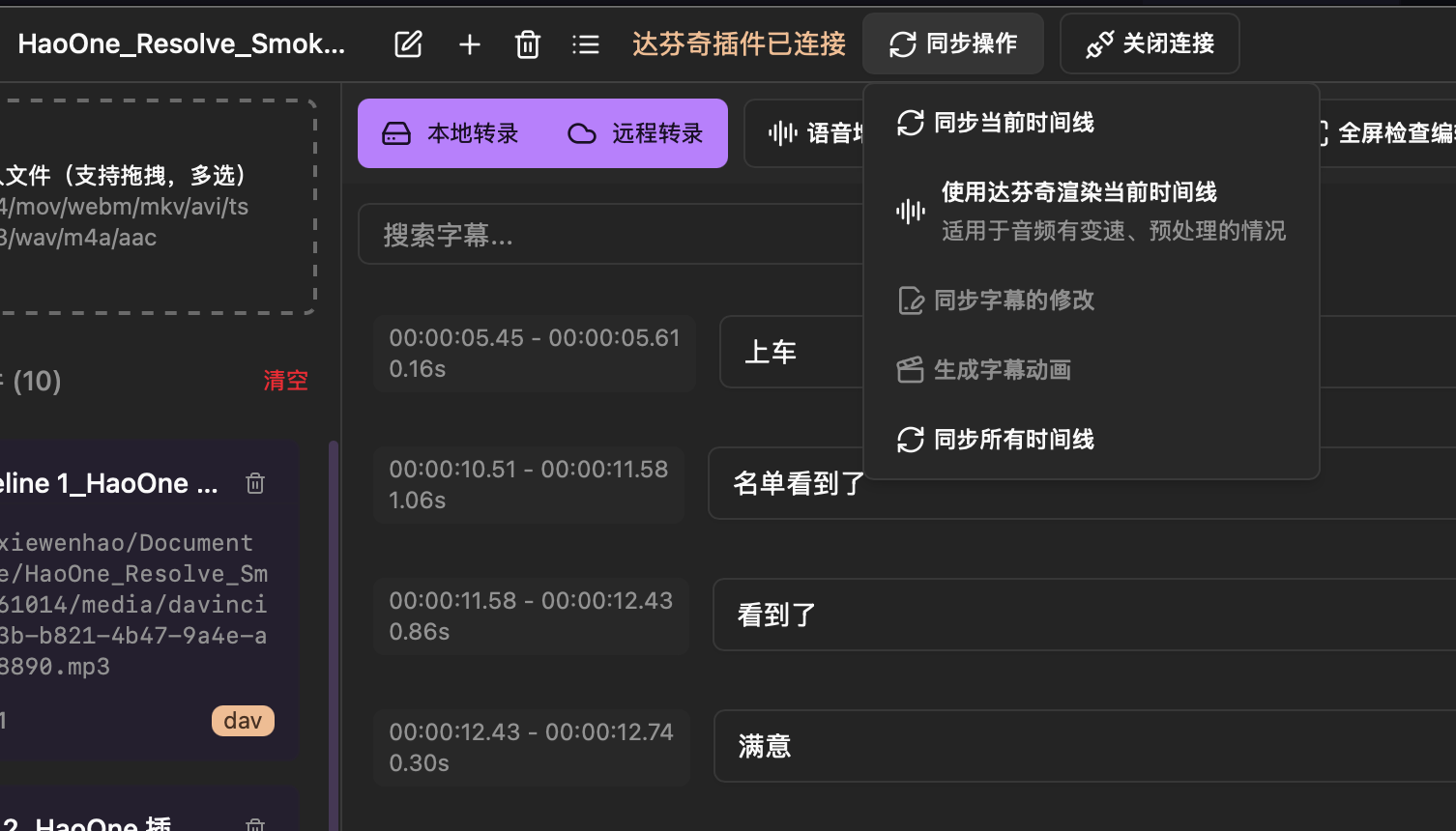Switch to 远程转录 mode
Screen dimensions: 1456x831
click(635, 133)
